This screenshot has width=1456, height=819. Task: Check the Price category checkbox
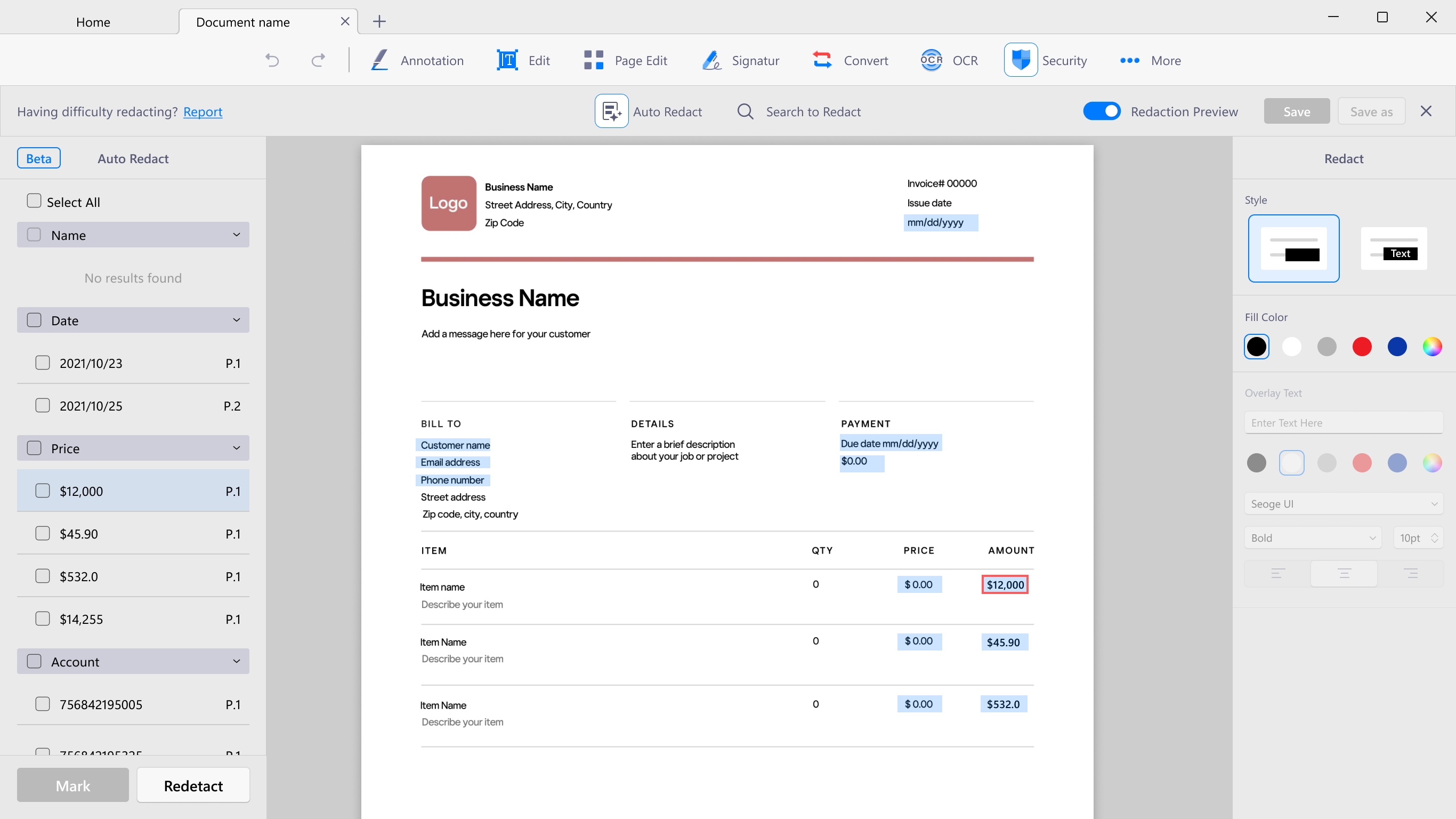(x=34, y=447)
